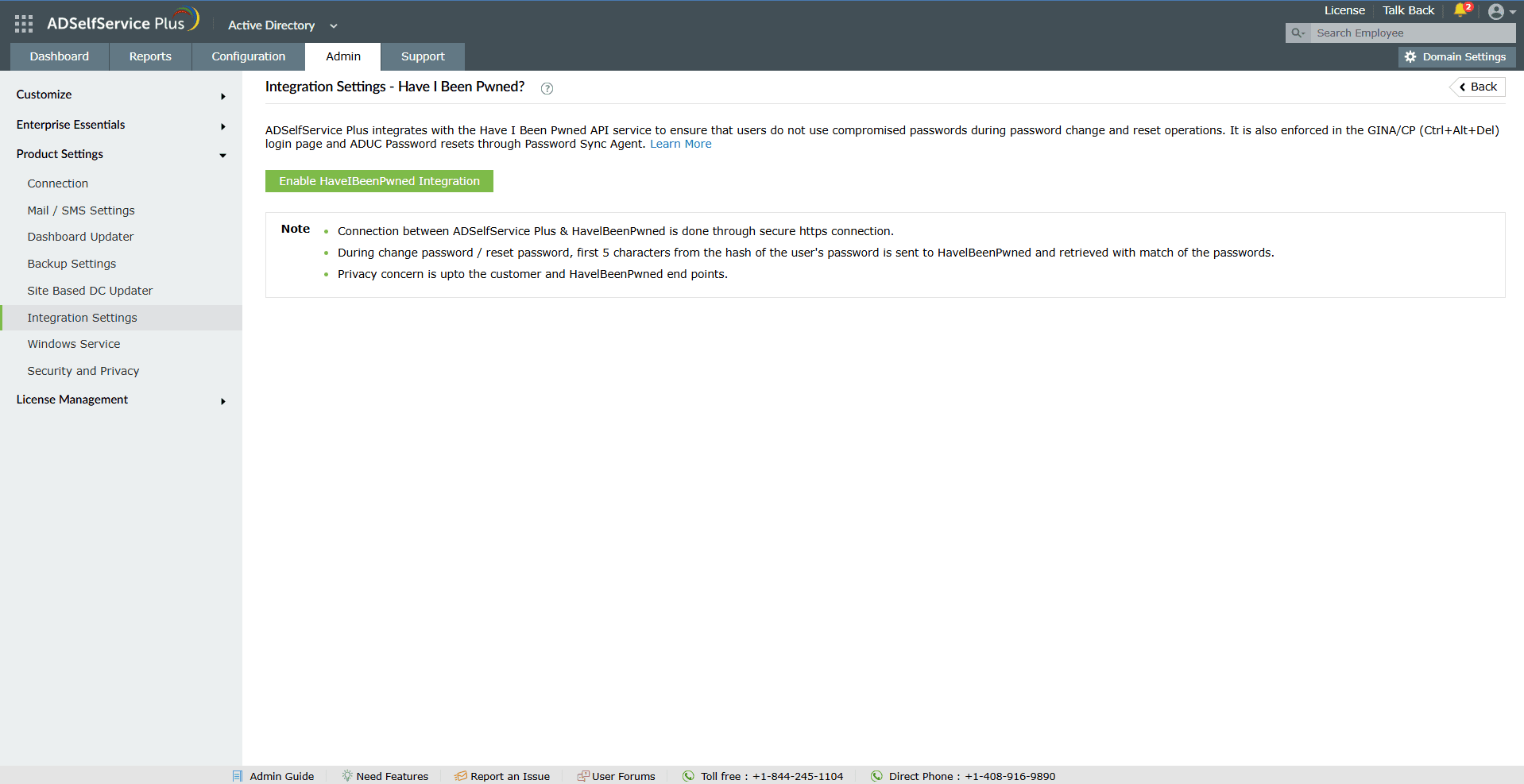Click Enable HaveIBeenPwned Integration button
This screenshot has height=784, width=1524.
(x=379, y=181)
